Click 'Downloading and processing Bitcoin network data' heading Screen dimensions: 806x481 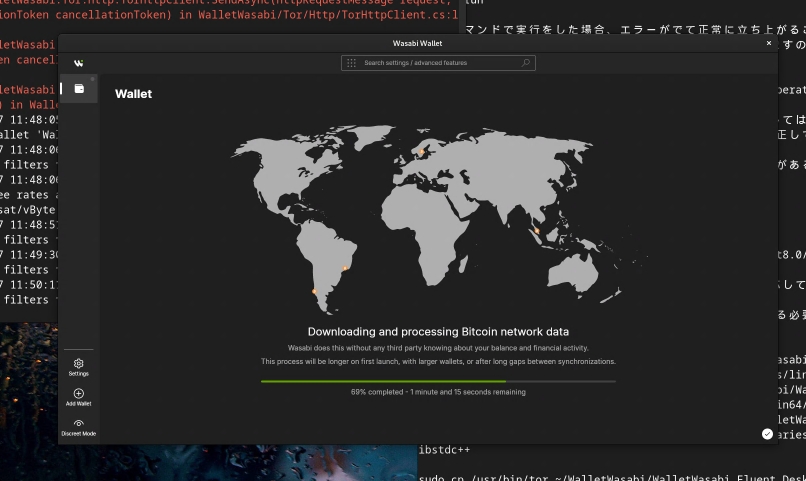pos(438,332)
